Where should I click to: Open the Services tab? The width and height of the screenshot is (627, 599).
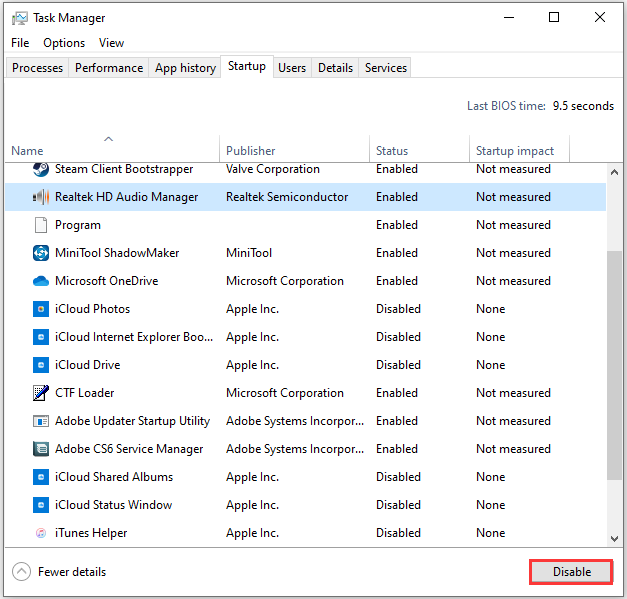[385, 68]
